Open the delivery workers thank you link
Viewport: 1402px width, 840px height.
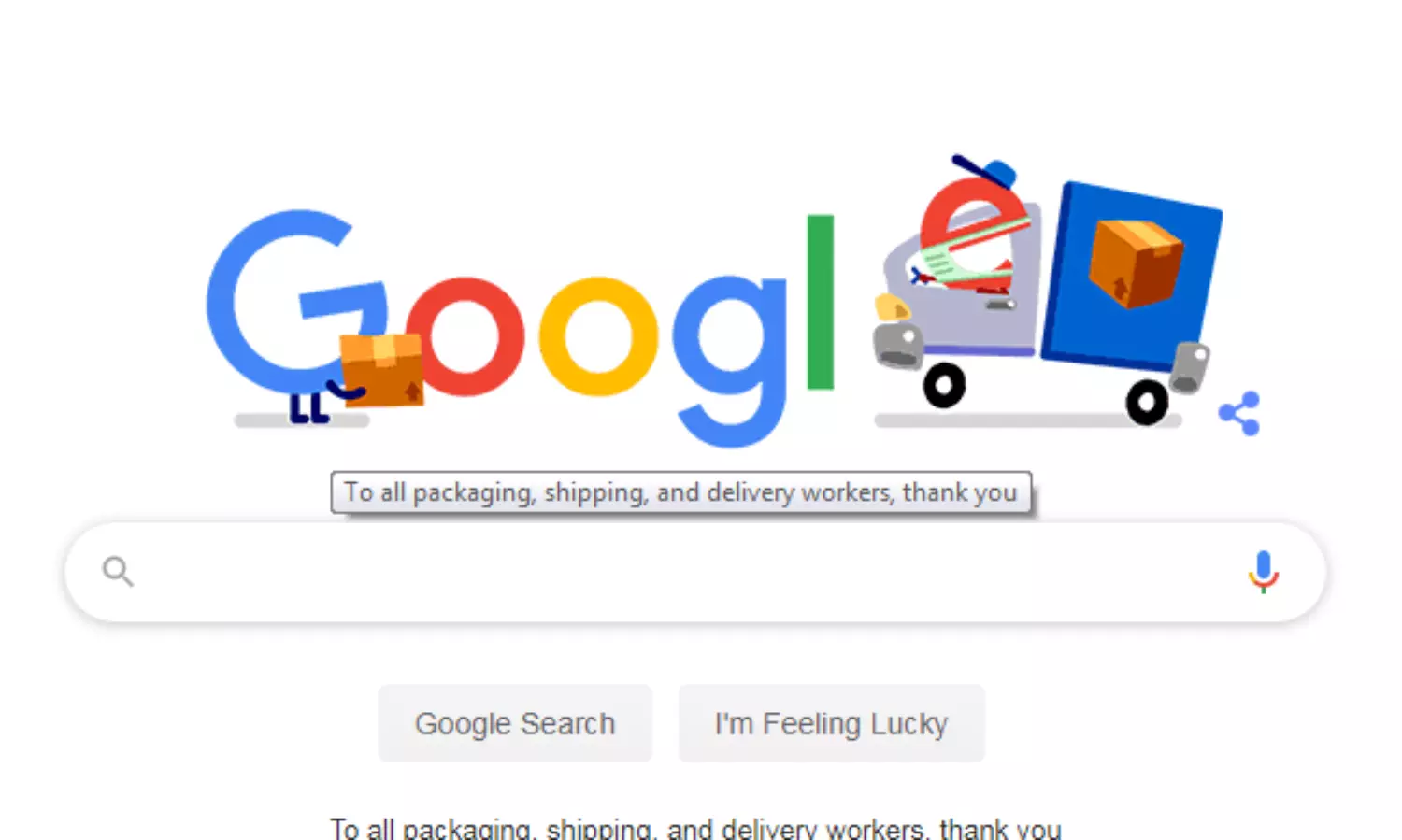695,828
